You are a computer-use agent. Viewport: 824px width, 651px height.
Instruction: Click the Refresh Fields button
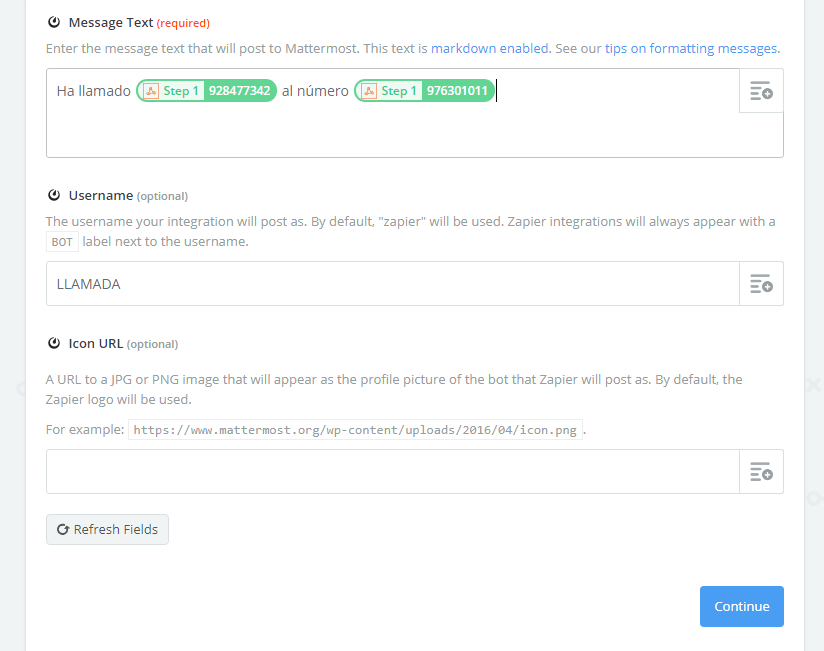tap(107, 529)
